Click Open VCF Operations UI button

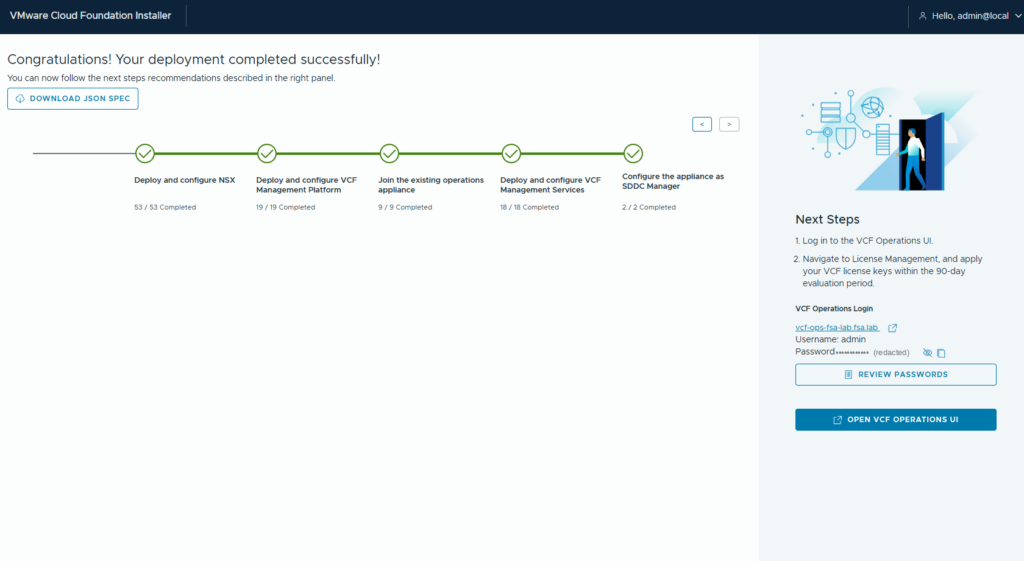895,419
